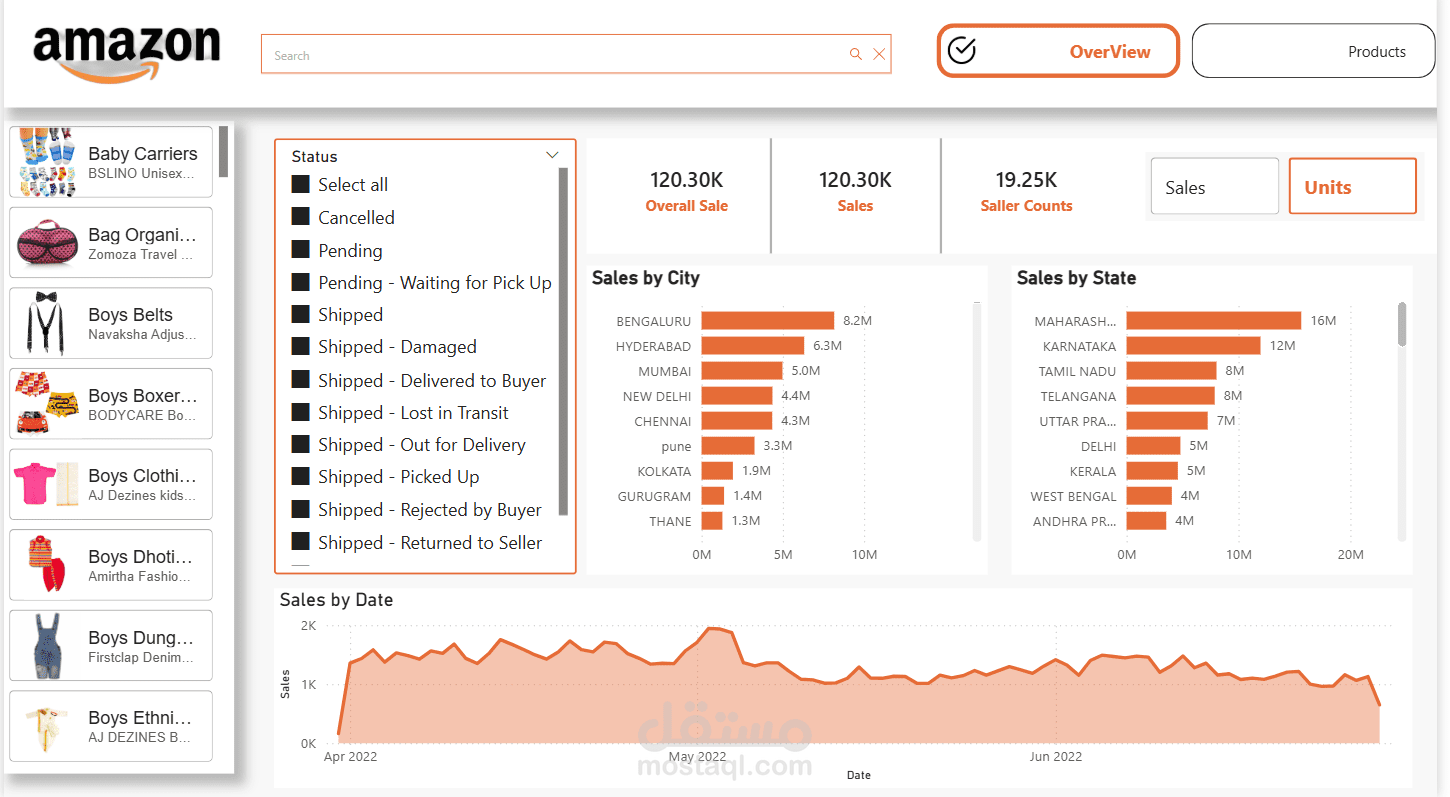Switch metric to Units
This screenshot has width=1450, height=797.
[x=1353, y=186]
